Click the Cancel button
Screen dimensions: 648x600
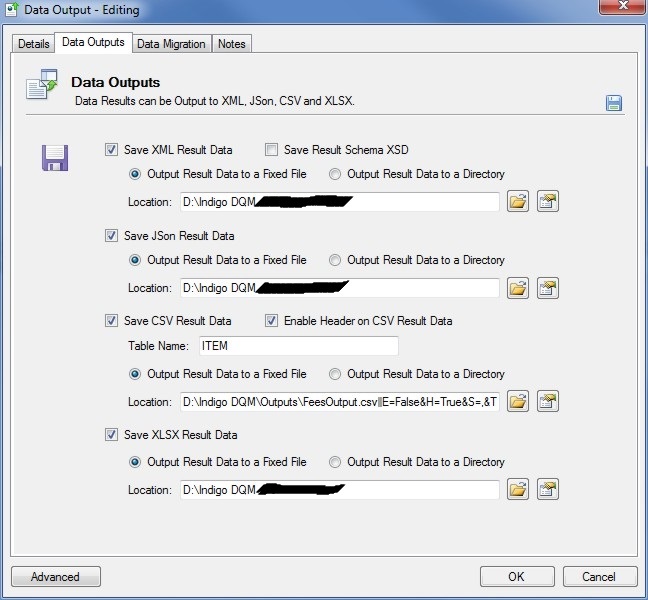[x=599, y=577]
